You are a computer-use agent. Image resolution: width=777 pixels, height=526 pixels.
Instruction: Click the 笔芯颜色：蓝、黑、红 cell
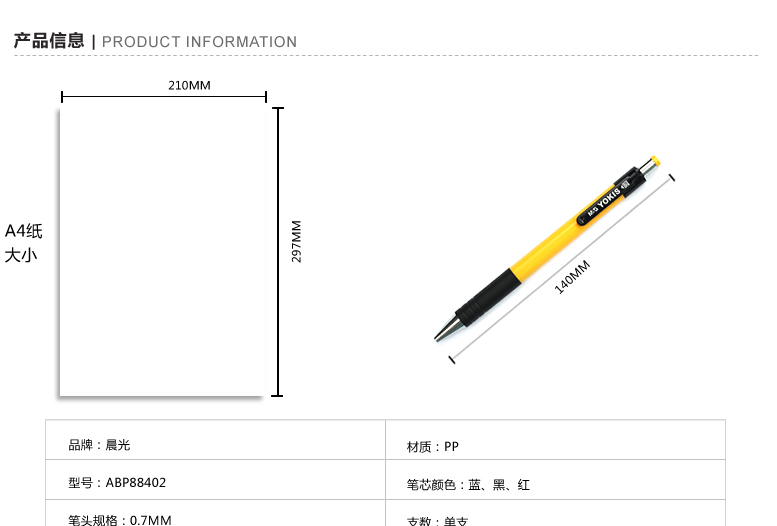coord(555,480)
